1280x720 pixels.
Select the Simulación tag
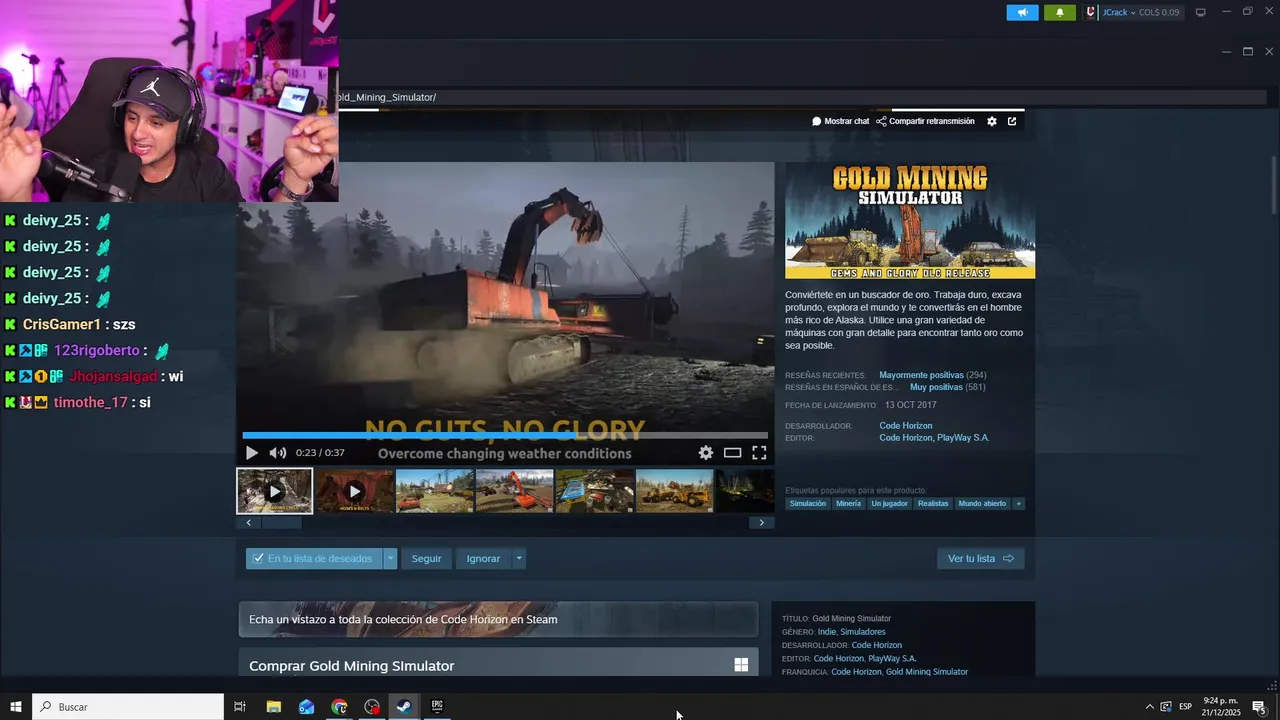pos(808,504)
